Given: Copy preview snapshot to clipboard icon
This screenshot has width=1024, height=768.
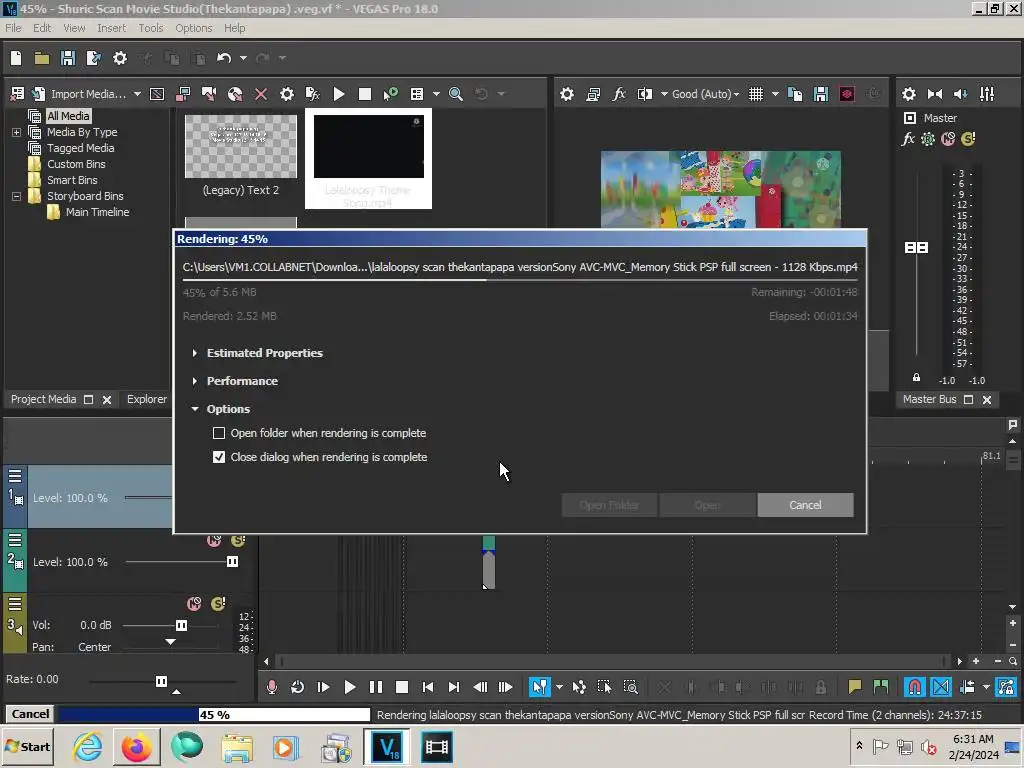Looking at the screenshot, I should pyautogui.click(x=795, y=94).
